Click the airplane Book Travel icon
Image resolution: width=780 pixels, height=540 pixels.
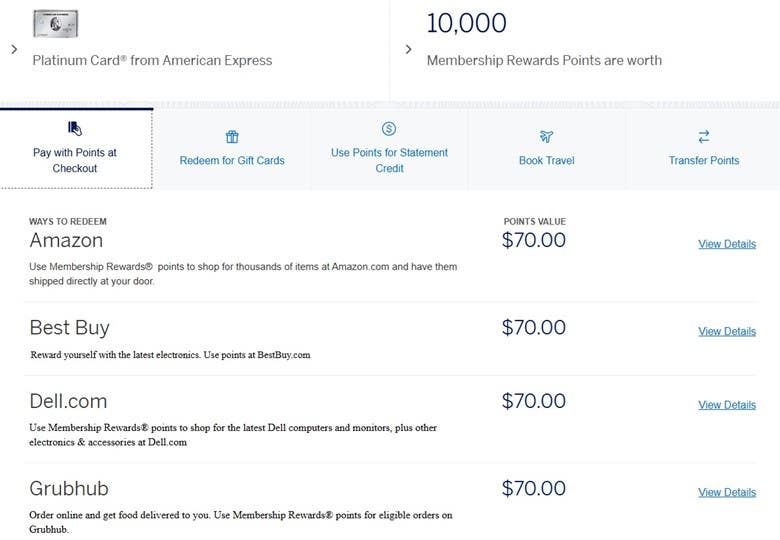546,137
